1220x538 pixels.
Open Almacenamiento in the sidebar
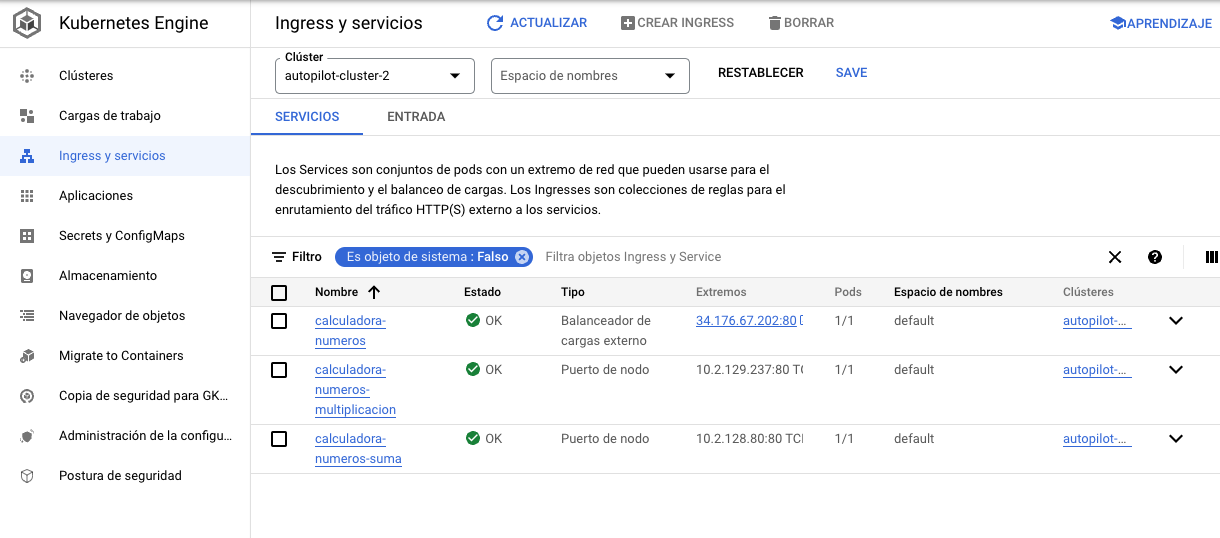125,276
